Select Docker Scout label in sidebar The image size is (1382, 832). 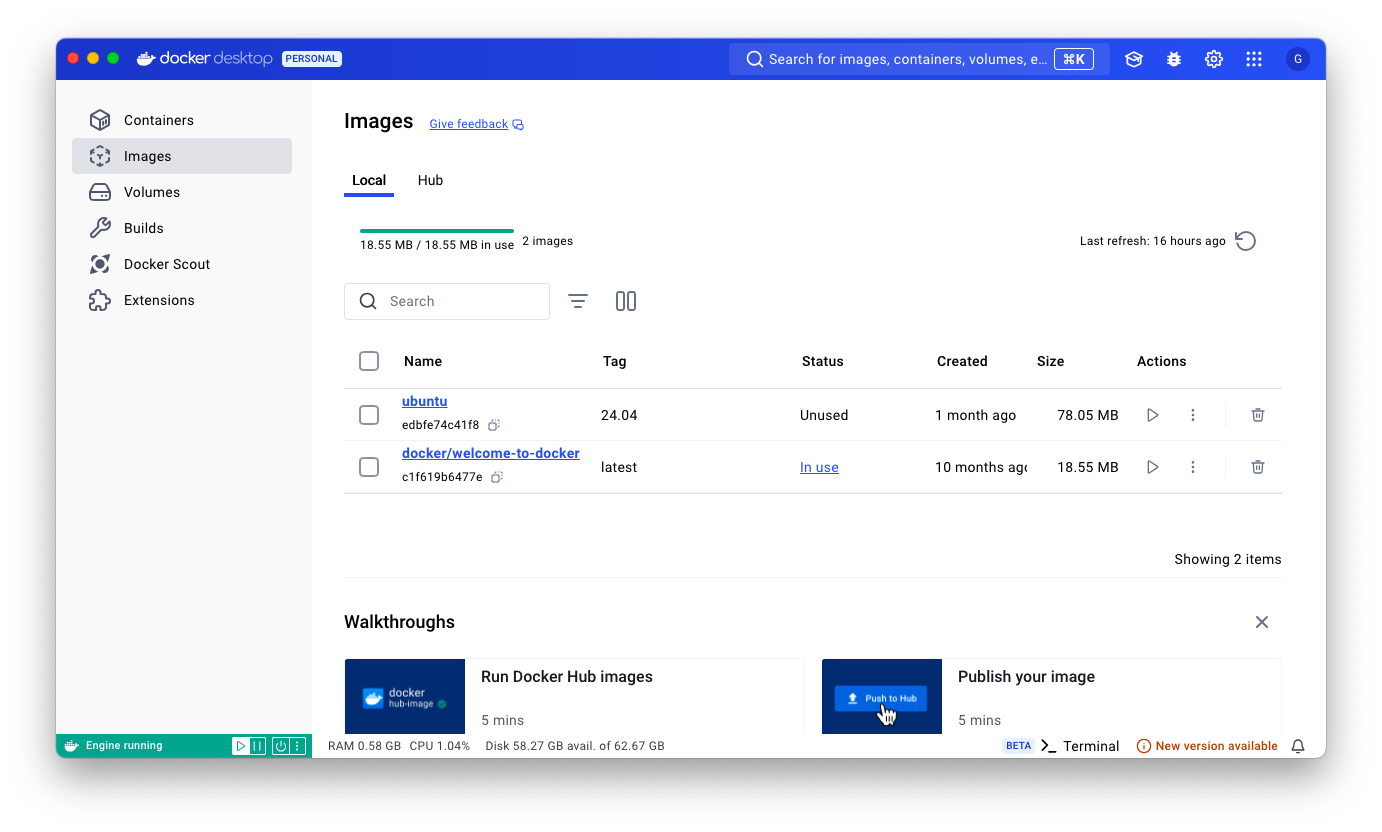click(x=167, y=264)
